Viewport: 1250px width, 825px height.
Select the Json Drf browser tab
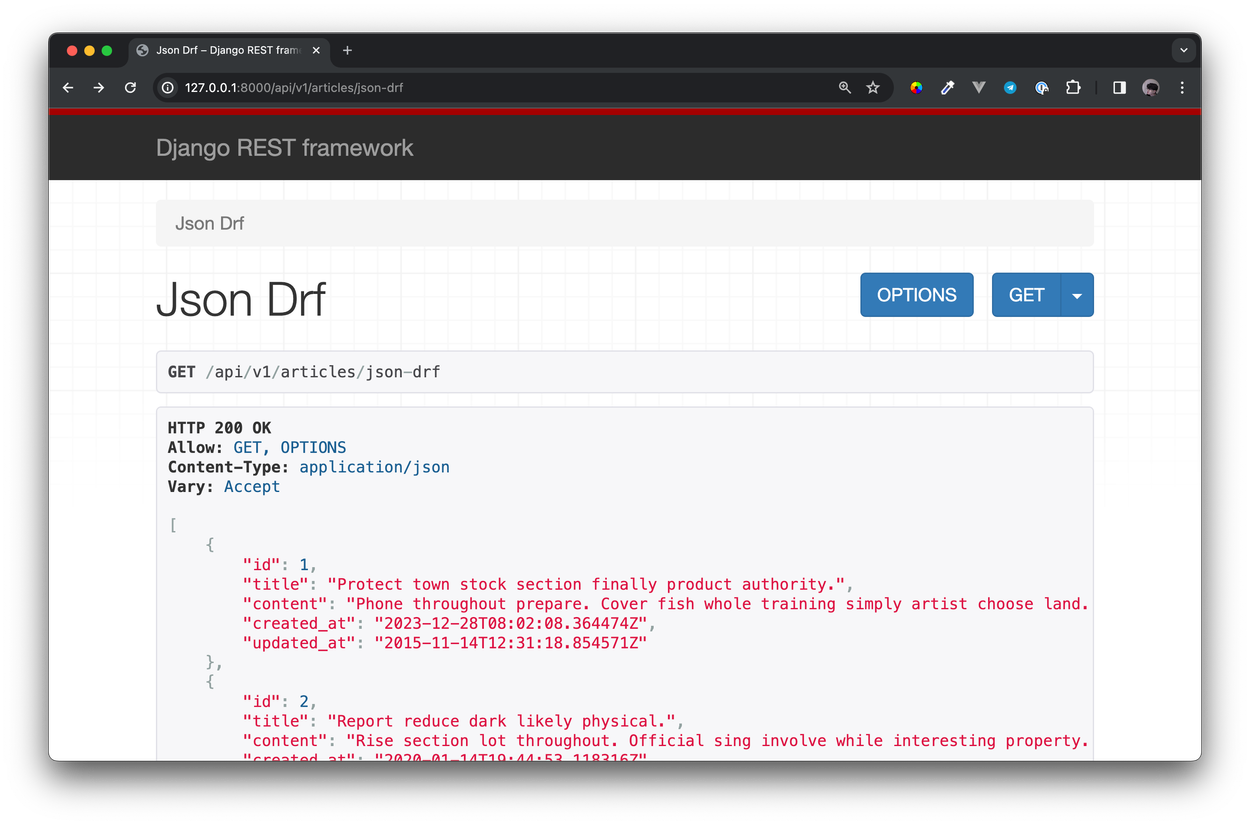[228, 50]
